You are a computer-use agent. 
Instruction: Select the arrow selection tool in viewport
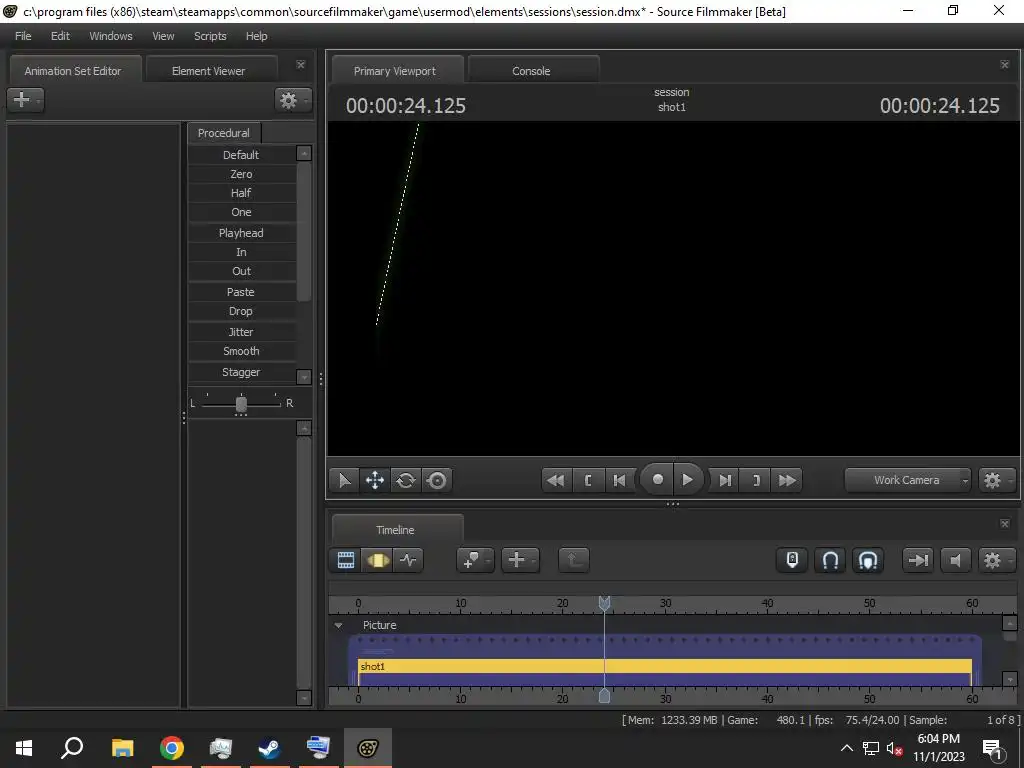coord(344,481)
